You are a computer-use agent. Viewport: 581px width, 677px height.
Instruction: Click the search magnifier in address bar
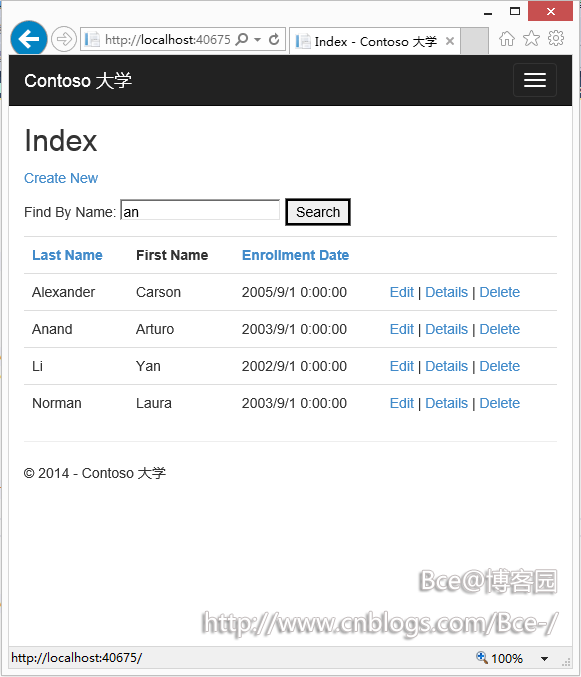[x=242, y=39]
